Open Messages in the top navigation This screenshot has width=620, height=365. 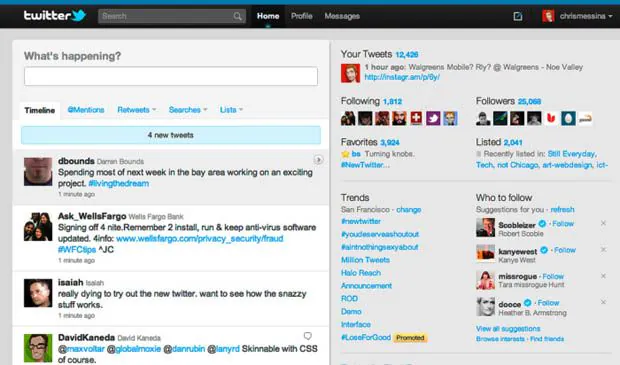342,16
